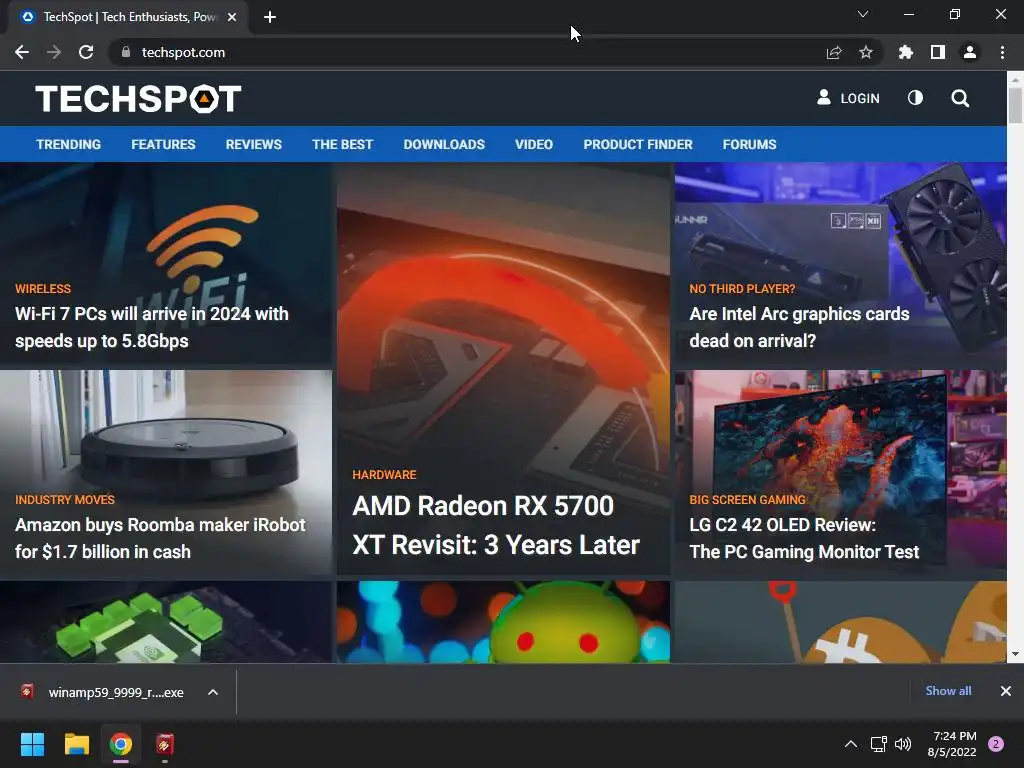
Task: Open the network status tray icon
Action: (x=878, y=744)
